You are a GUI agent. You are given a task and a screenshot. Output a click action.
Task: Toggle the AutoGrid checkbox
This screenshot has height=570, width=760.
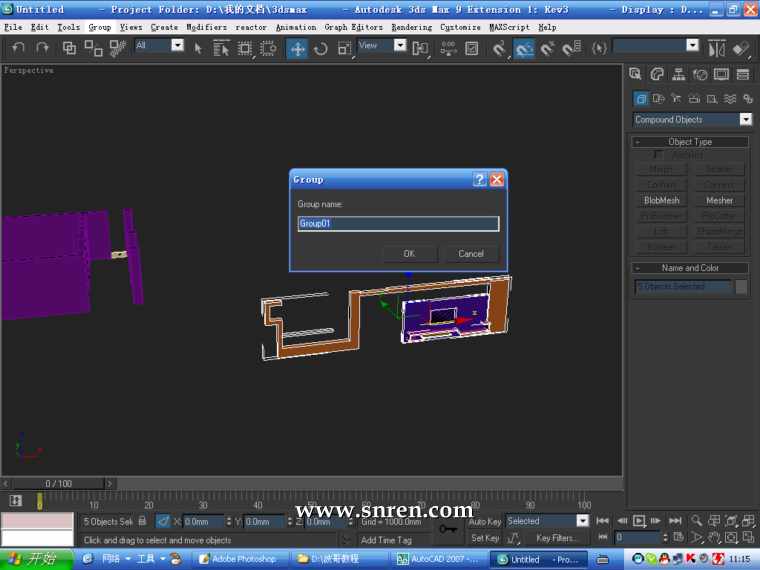click(x=657, y=155)
